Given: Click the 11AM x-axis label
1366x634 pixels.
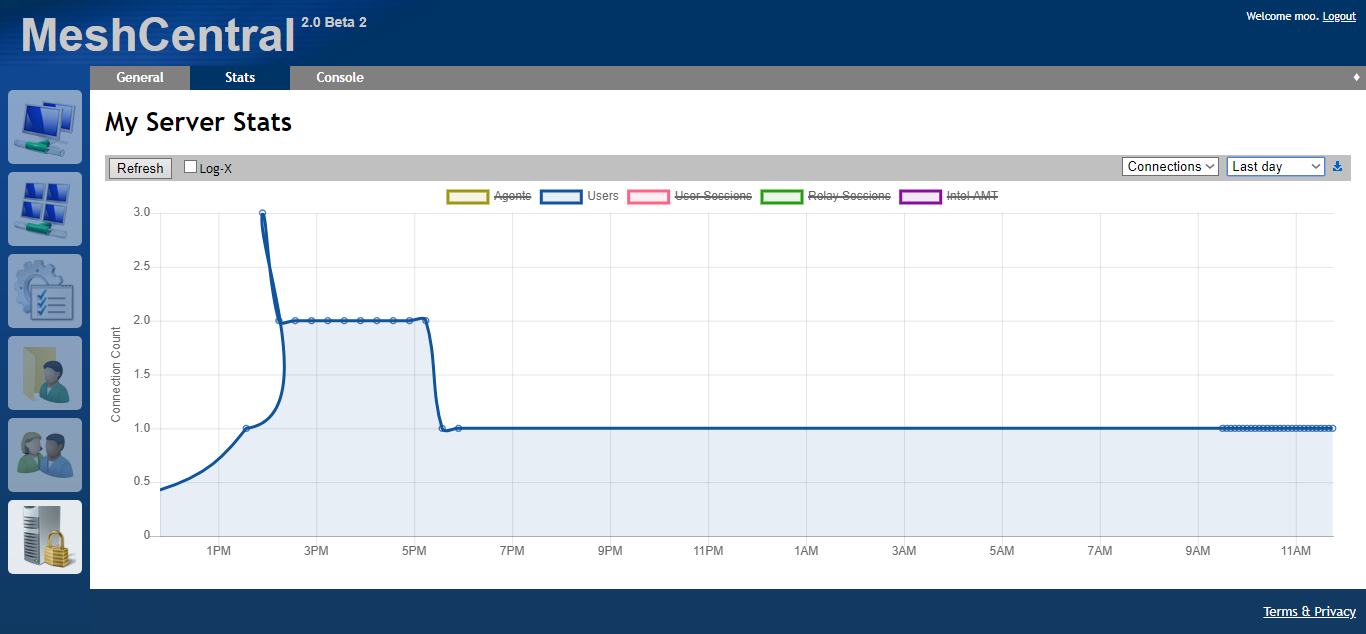Looking at the screenshot, I should (x=1296, y=551).
